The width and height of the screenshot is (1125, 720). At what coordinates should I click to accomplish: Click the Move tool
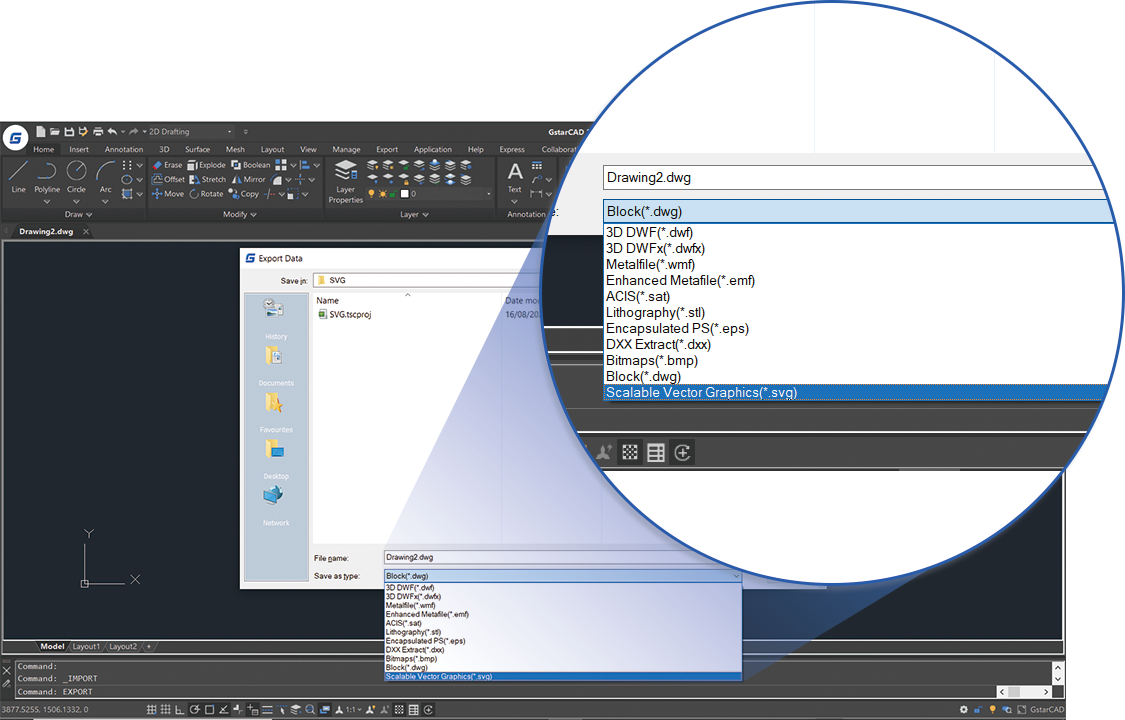tap(168, 194)
